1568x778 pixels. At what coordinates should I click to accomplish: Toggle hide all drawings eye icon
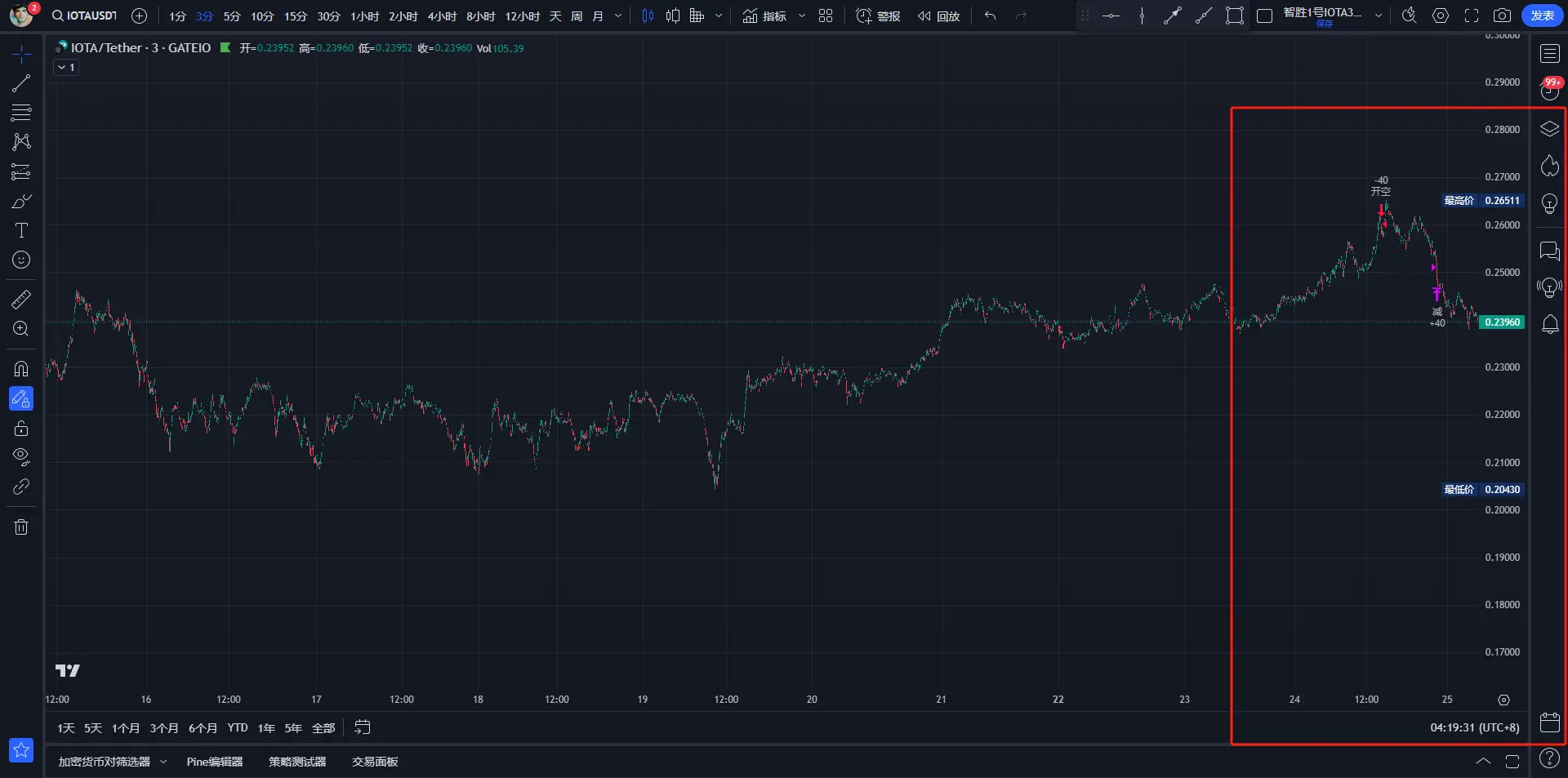click(x=21, y=456)
